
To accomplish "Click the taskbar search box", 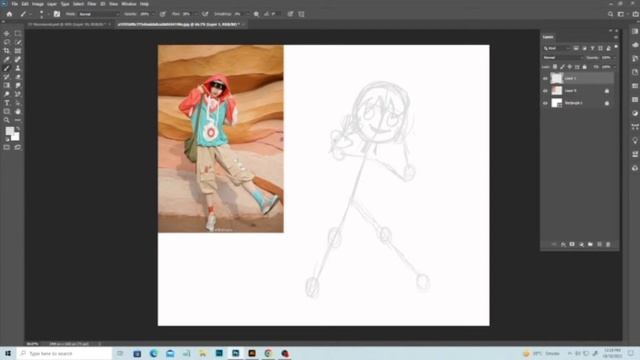I will click(65, 353).
